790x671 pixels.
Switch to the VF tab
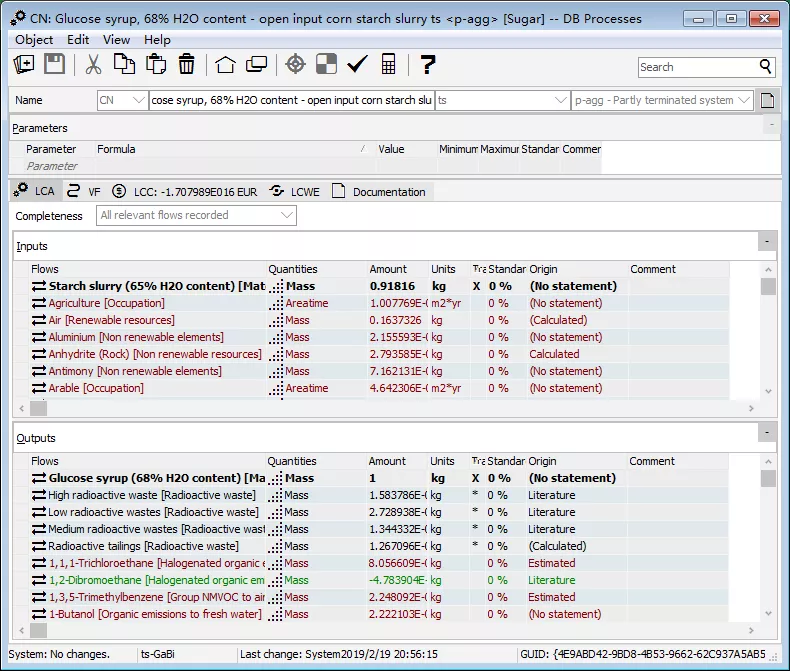point(84,191)
